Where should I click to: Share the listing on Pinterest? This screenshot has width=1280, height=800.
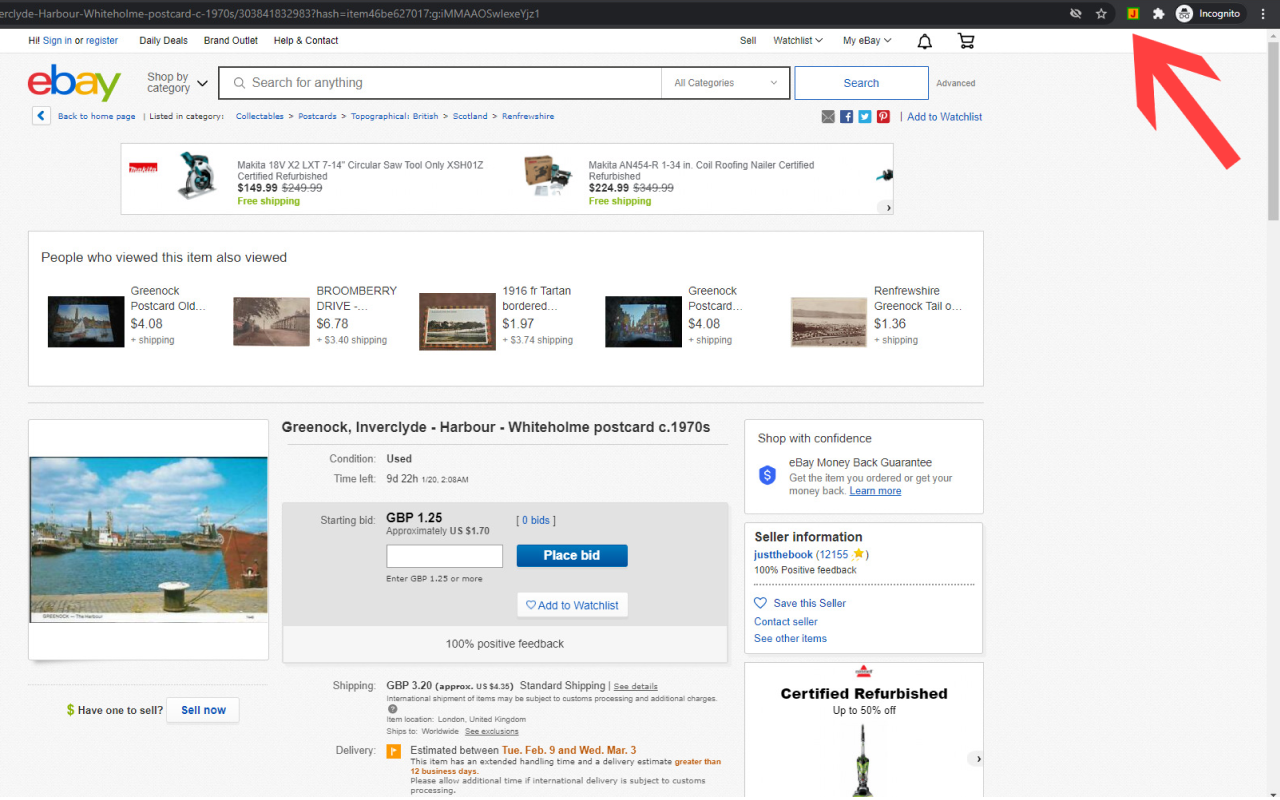(x=884, y=117)
